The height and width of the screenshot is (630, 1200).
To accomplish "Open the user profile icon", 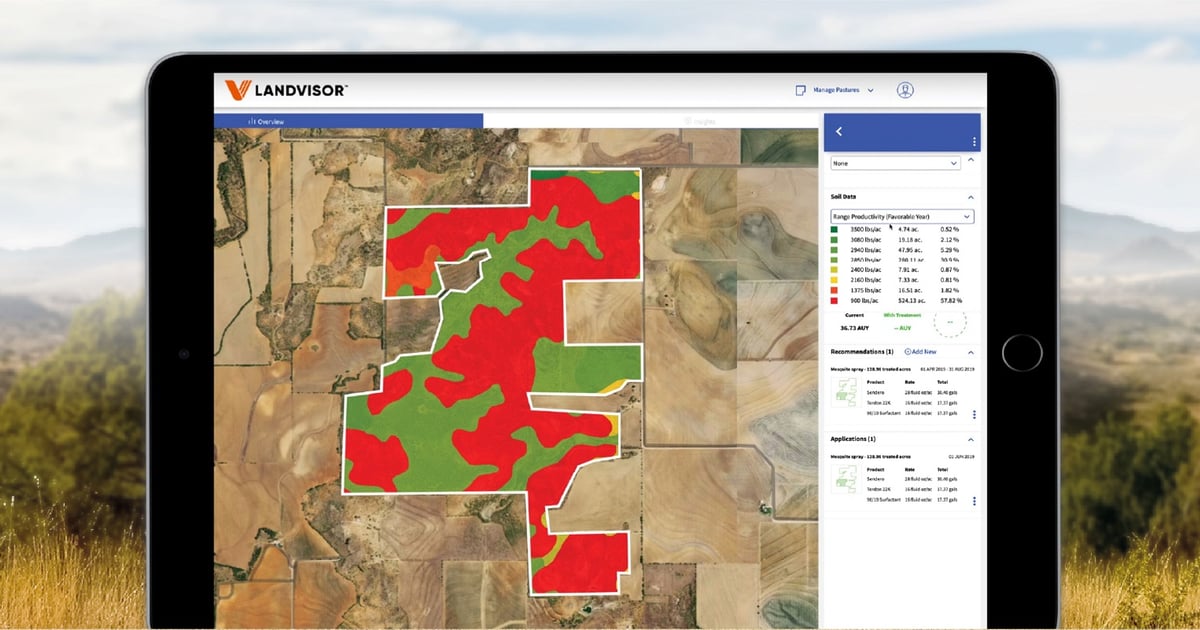I will 906,90.
